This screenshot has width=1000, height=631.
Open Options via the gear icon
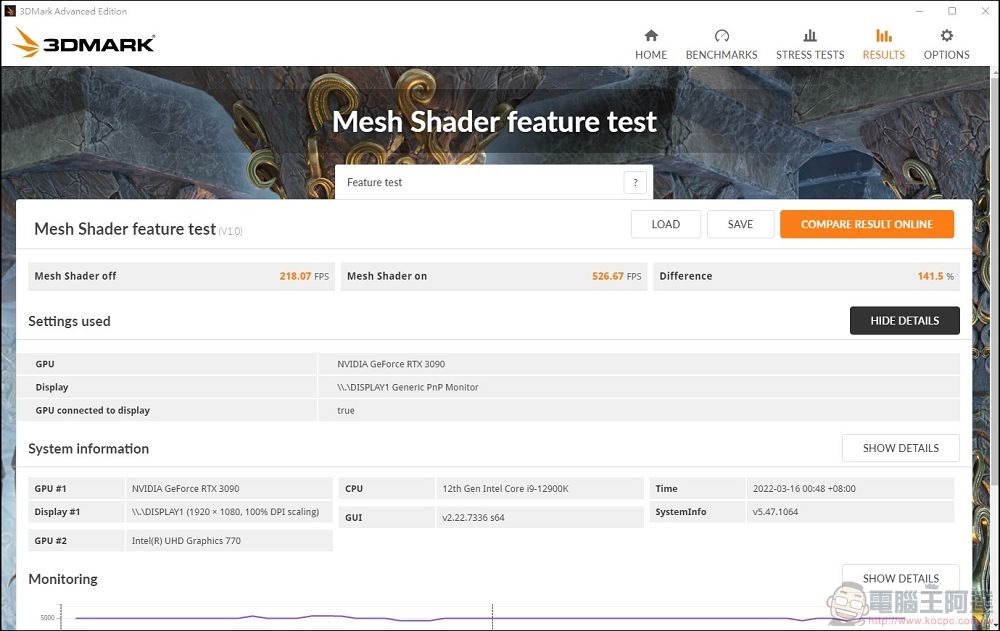pyautogui.click(x=946, y=36)
